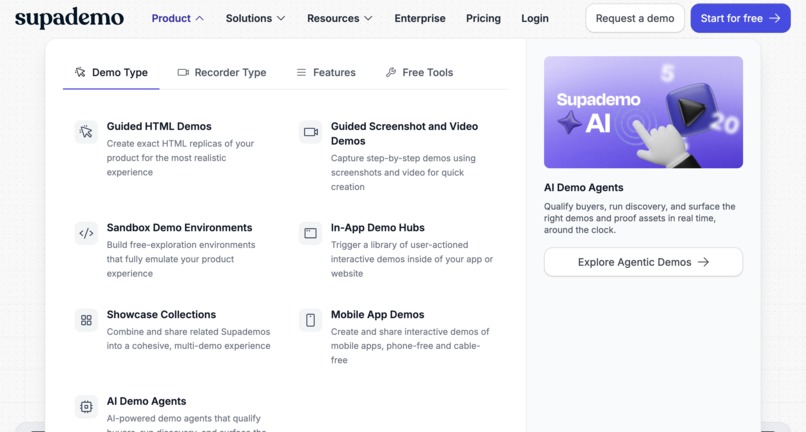Click the In-App Demo Hubs window icon
The image size is (806, 432).
point(310,233)
